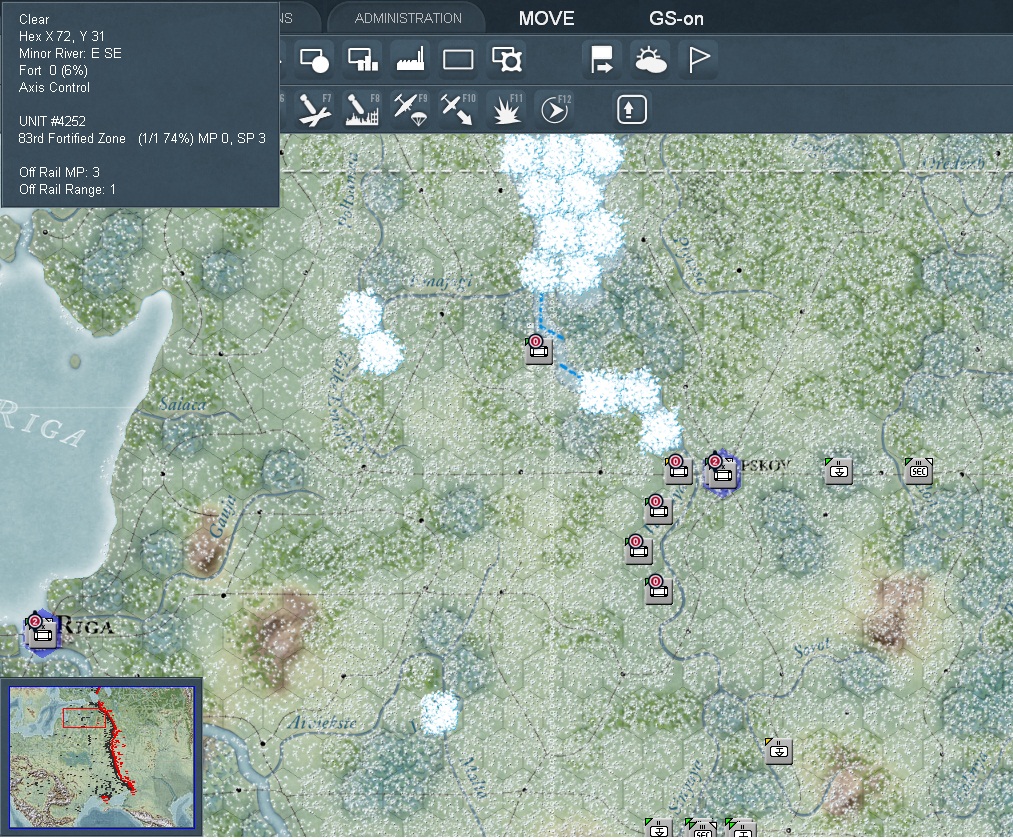The height and width of the screenshot is (838, 1013).
Task: Select the ground attack mission icon (F7)
Action: pyautogui.click(x=312, y=110)
